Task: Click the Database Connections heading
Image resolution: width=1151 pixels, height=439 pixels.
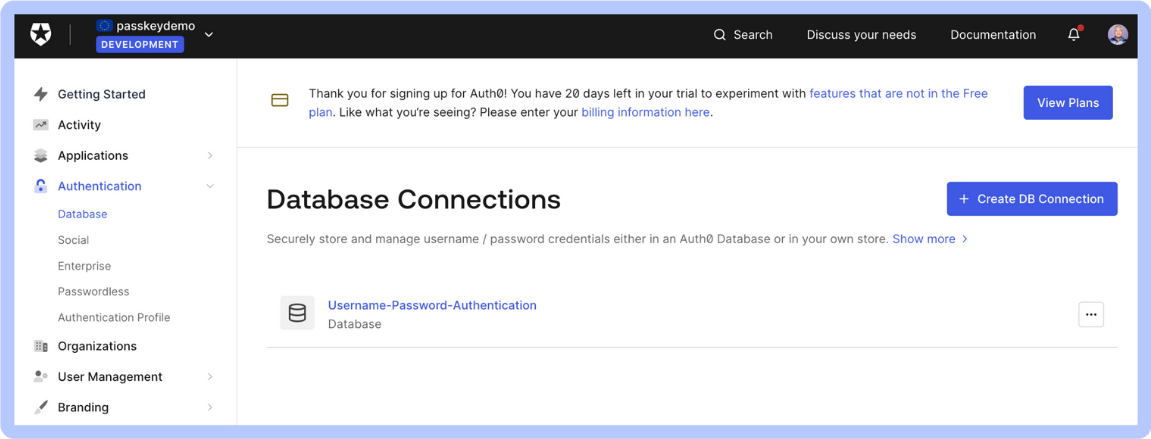Action: click(413, 199)
